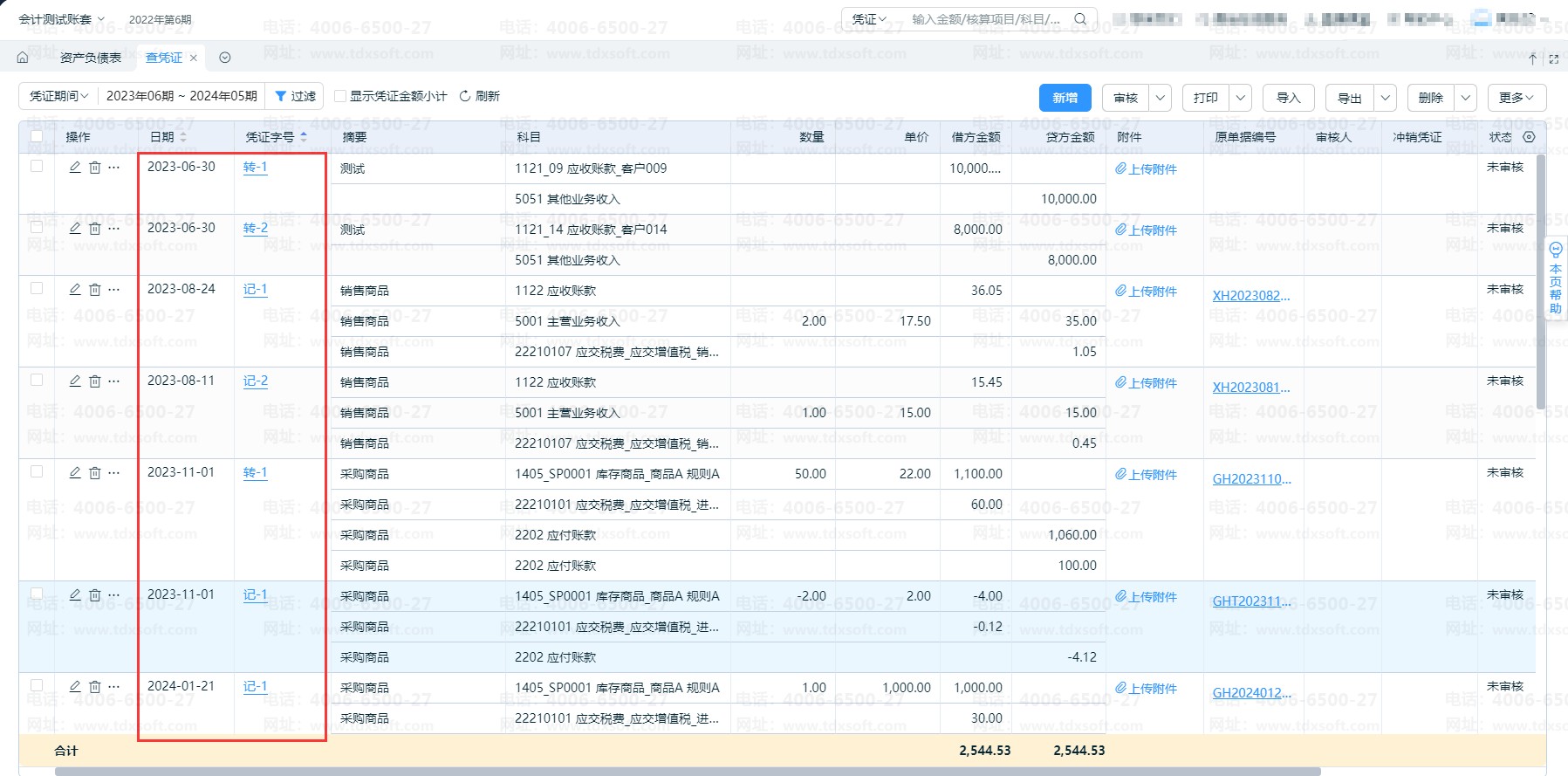Screen dimensions: 1568x776
Task: Expand the 审核 dropdown arrow
Action: 1160,98
